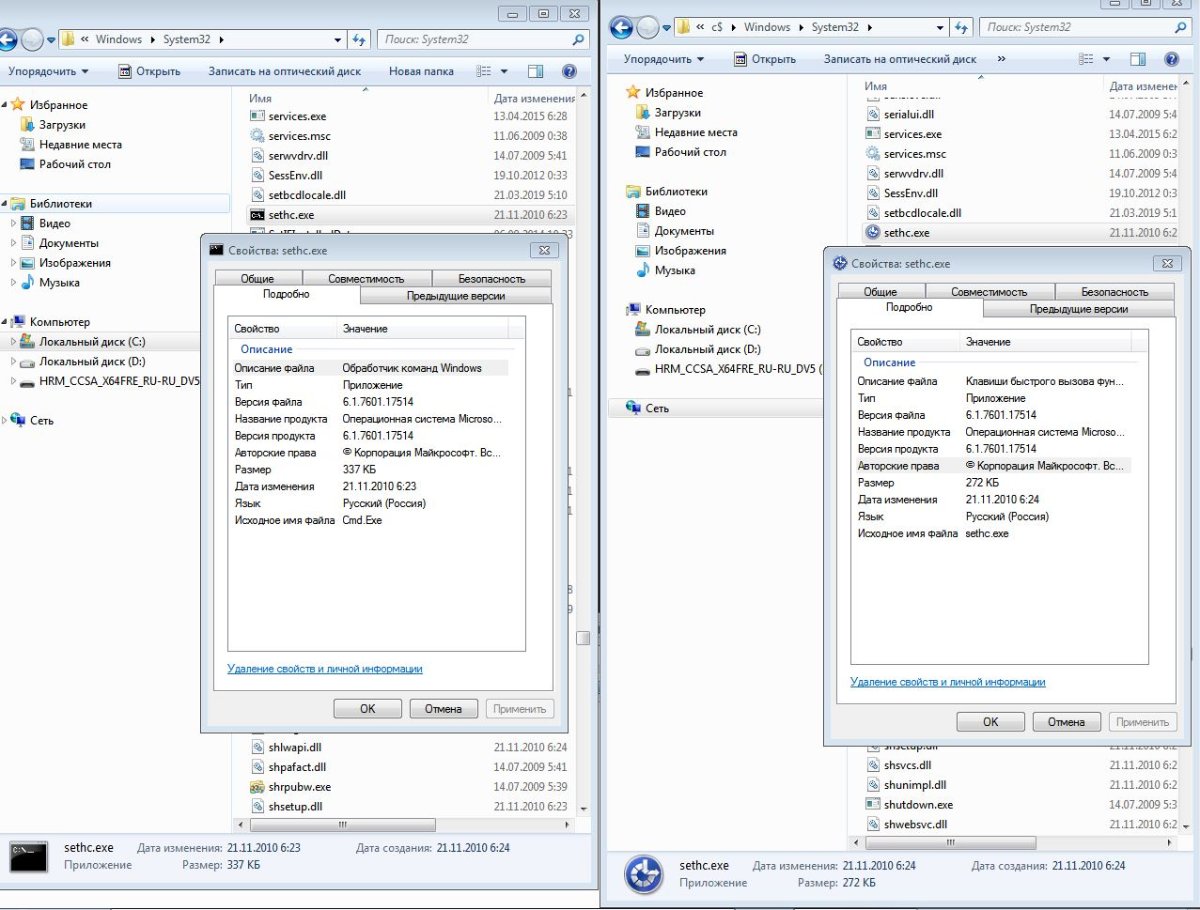Switch to Безопасность tab in right dialog
This screenshot has height=910, width=1200.
pos(1114,292)
